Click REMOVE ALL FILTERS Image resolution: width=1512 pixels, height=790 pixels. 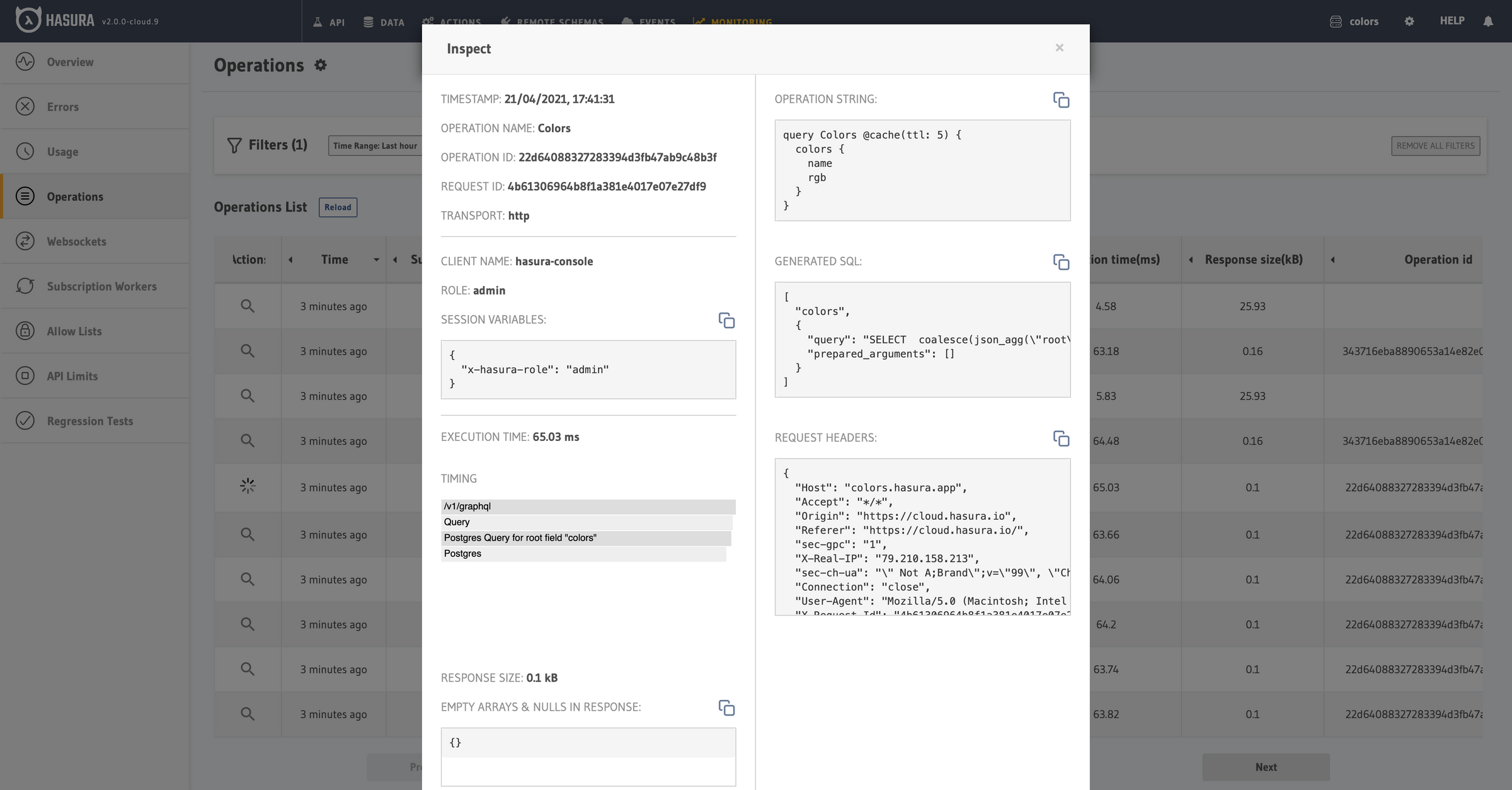coord(1436,146)
